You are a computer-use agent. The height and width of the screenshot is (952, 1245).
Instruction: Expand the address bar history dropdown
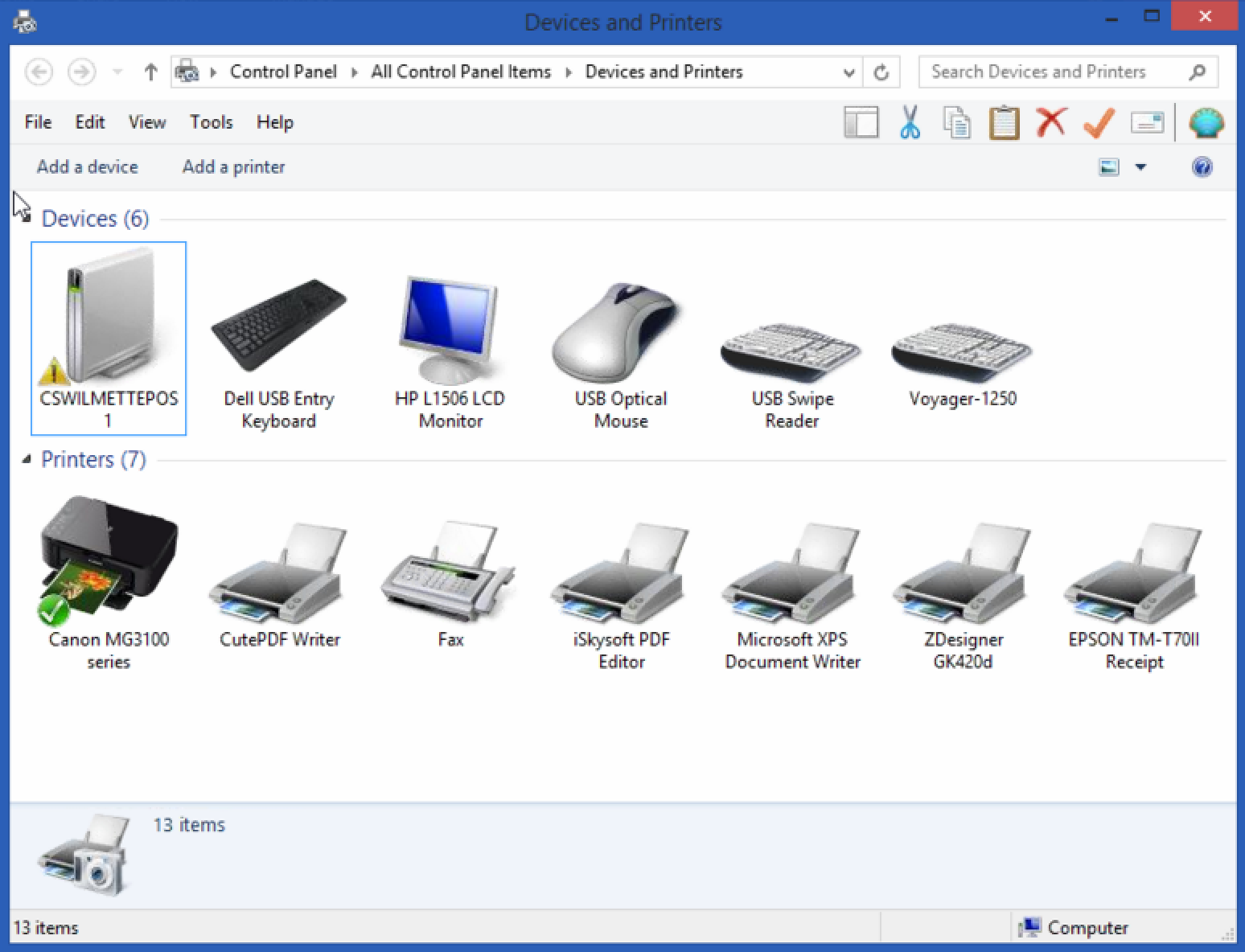[848, 72]
